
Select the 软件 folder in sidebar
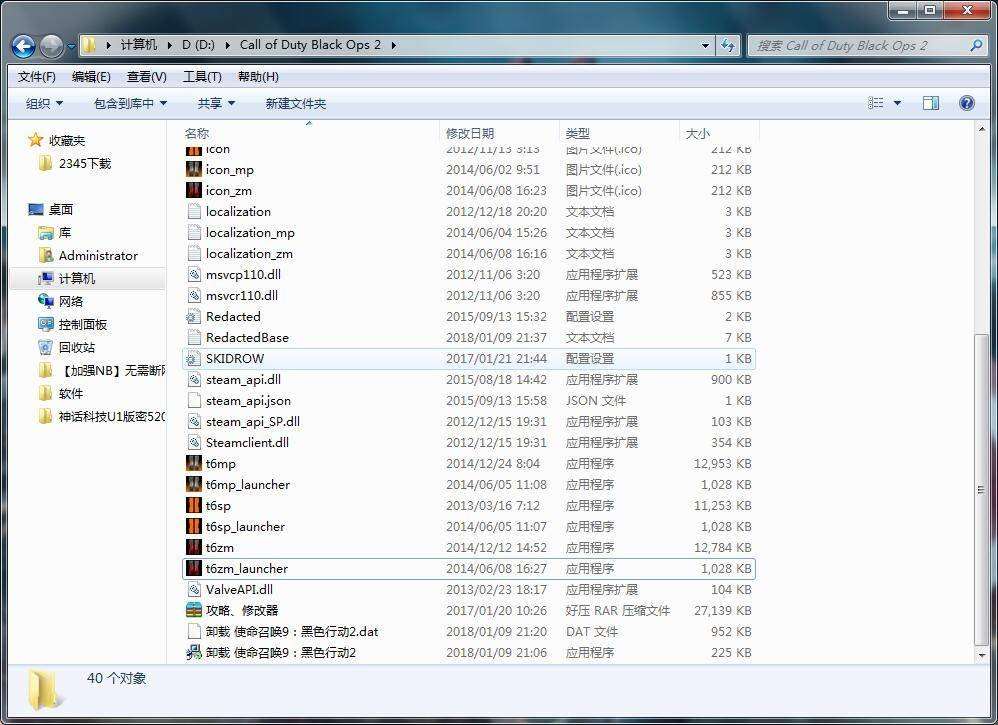[x=71, y=393]
